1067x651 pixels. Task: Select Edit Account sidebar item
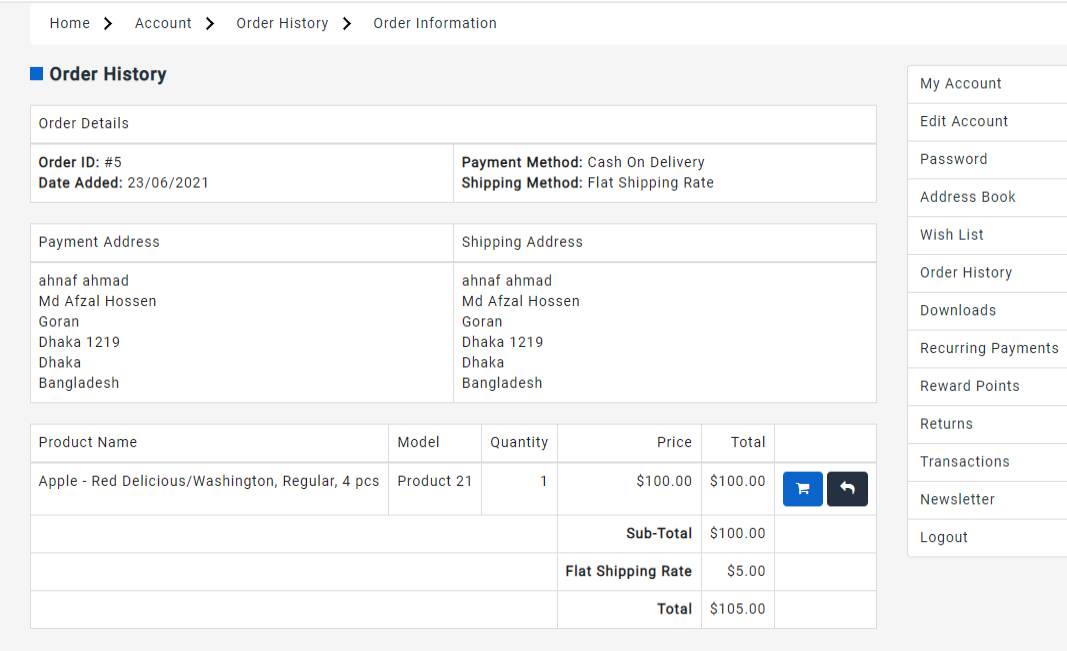pos(964,122)
